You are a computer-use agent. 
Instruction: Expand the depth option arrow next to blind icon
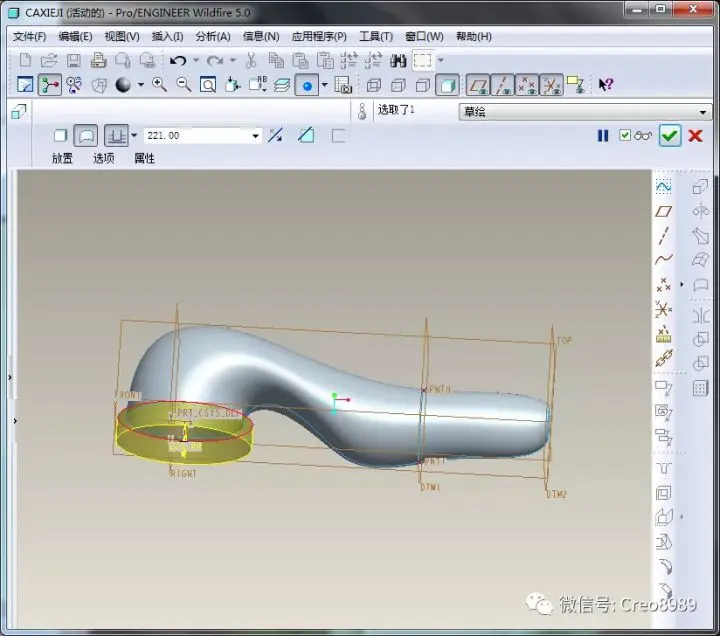click(x=134, y=135)
